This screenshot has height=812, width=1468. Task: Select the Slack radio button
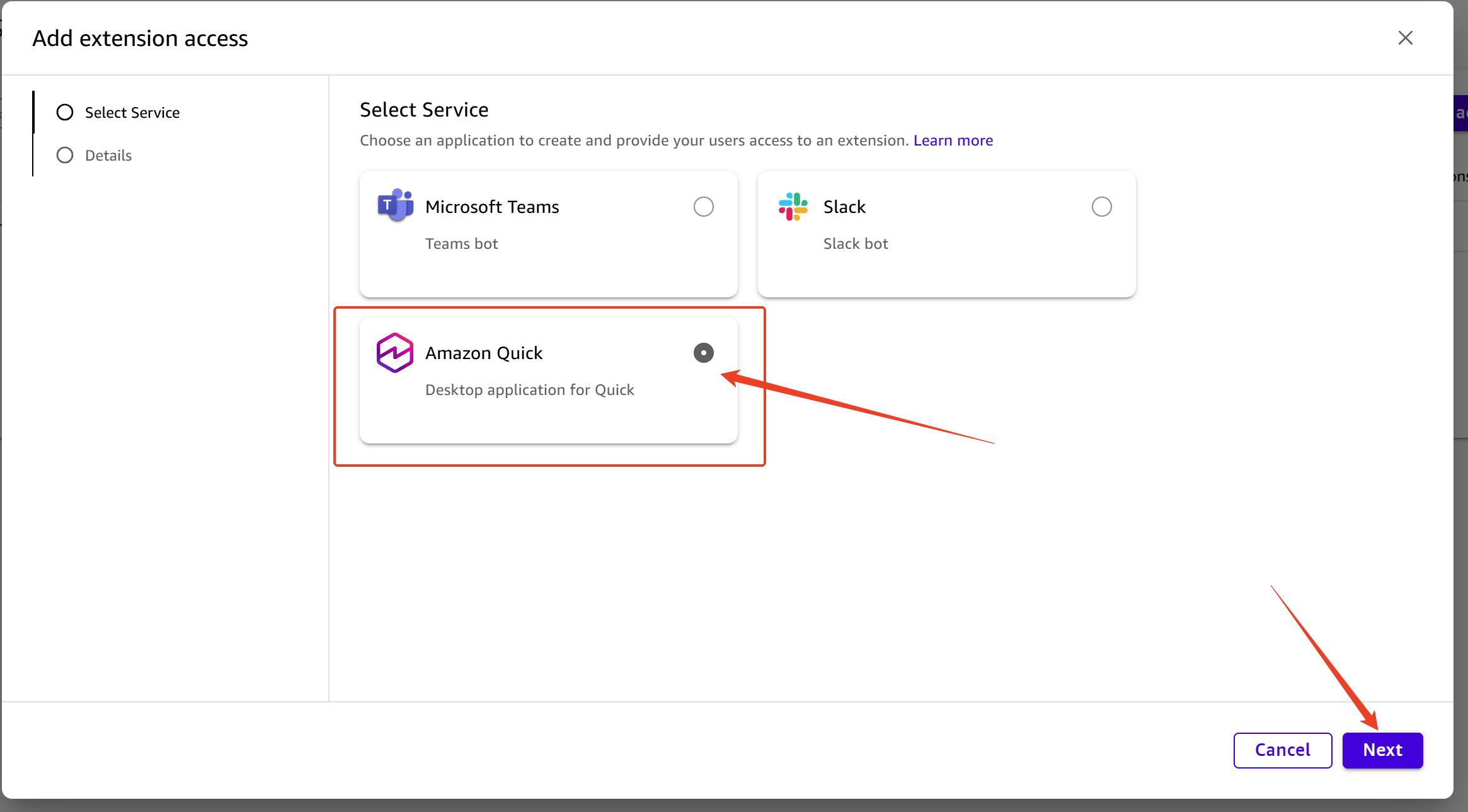pyautogui.click(x=1101, y=207)
